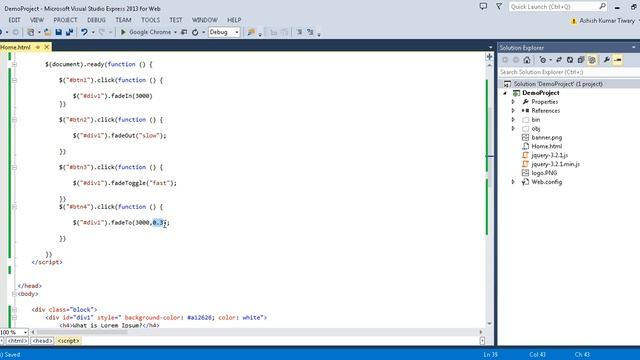Collapse the document.ready function code block

[x=14, y=64]
